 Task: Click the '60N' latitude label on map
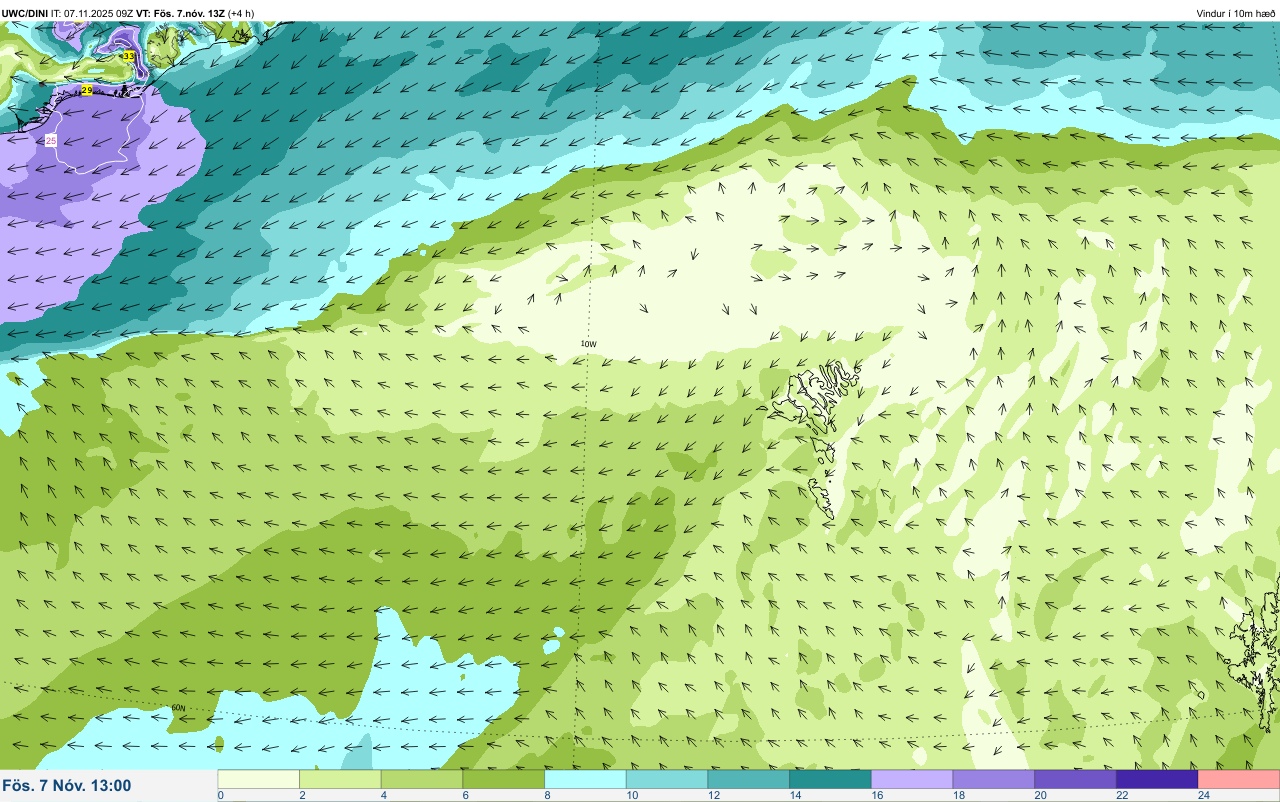click(x=178, y=708)
